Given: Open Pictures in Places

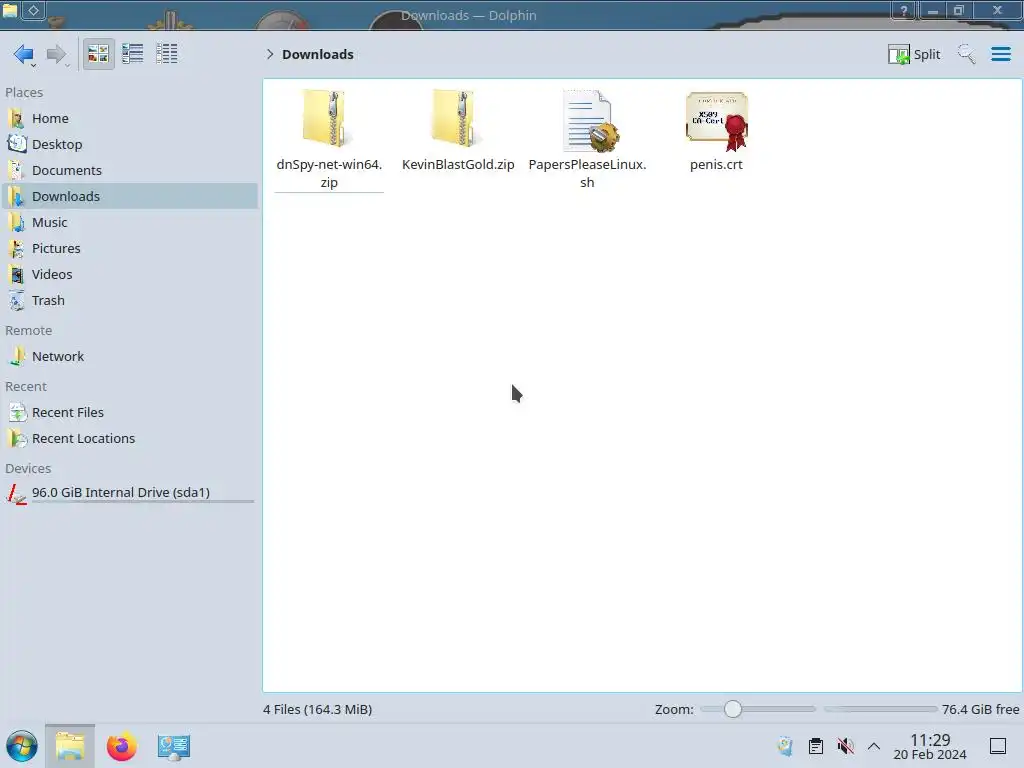Looking at the screenshot, I should (130, 249).
